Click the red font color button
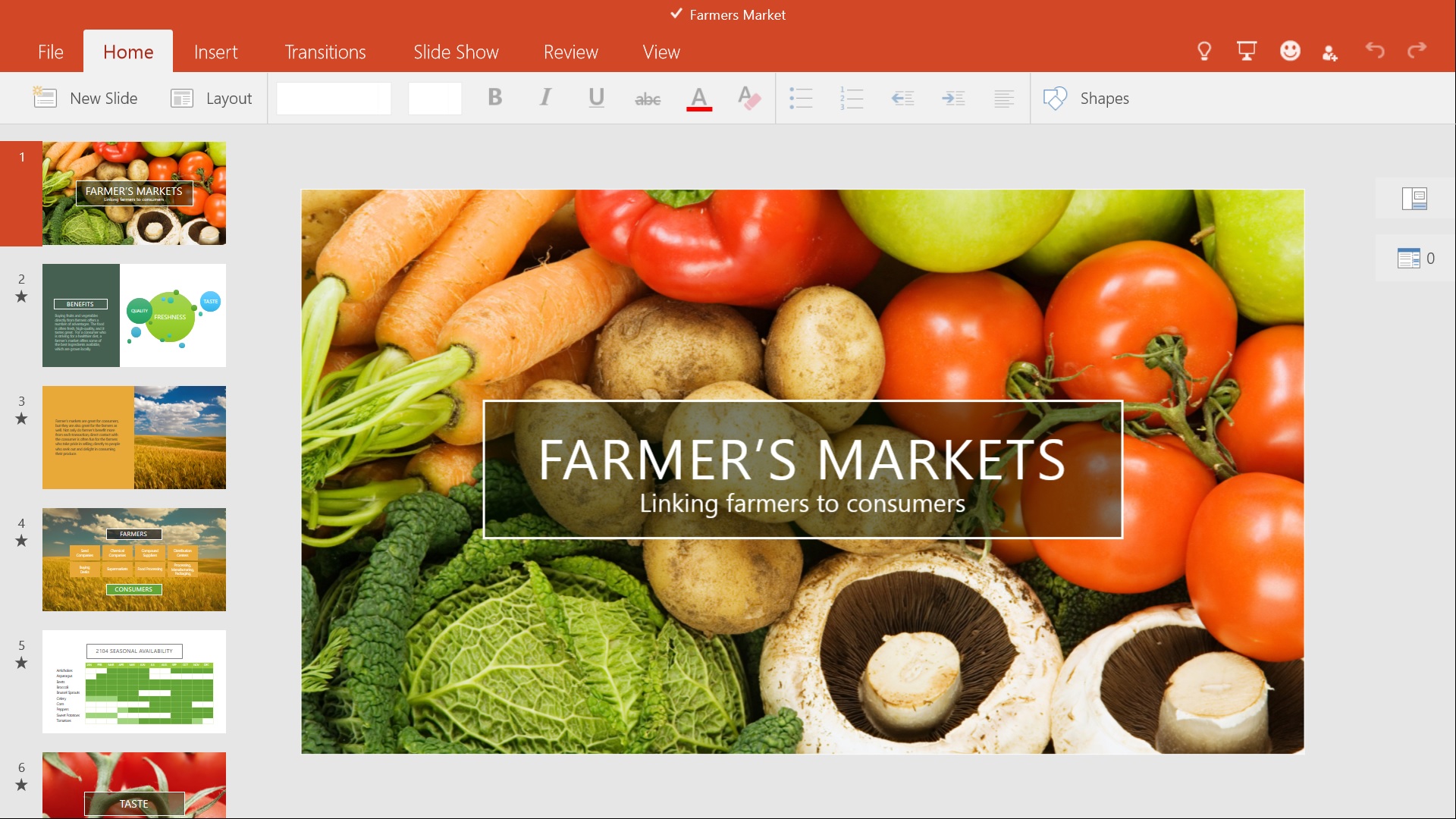 (x=698, y=99)
